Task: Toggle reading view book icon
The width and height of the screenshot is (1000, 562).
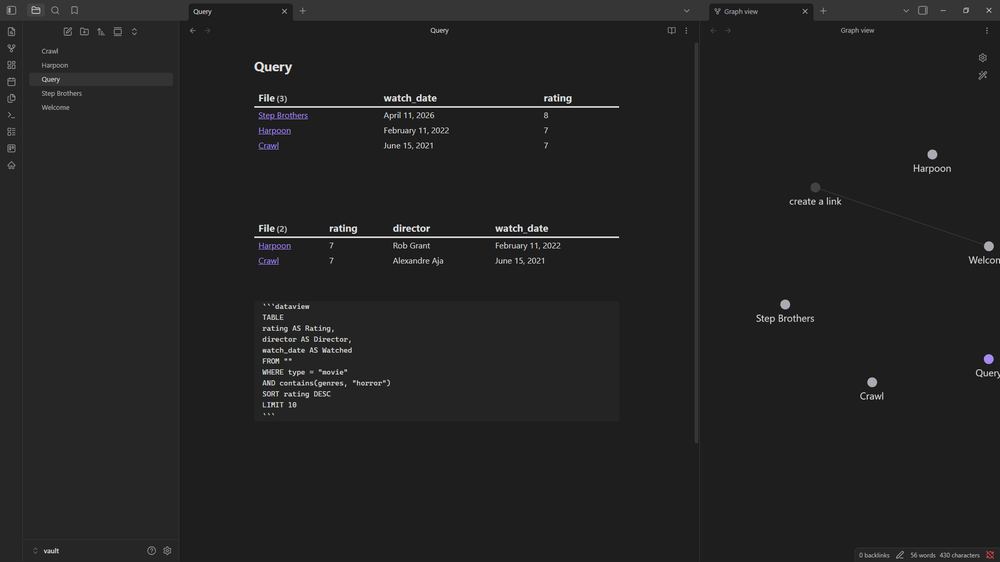Action: point(672,30)
